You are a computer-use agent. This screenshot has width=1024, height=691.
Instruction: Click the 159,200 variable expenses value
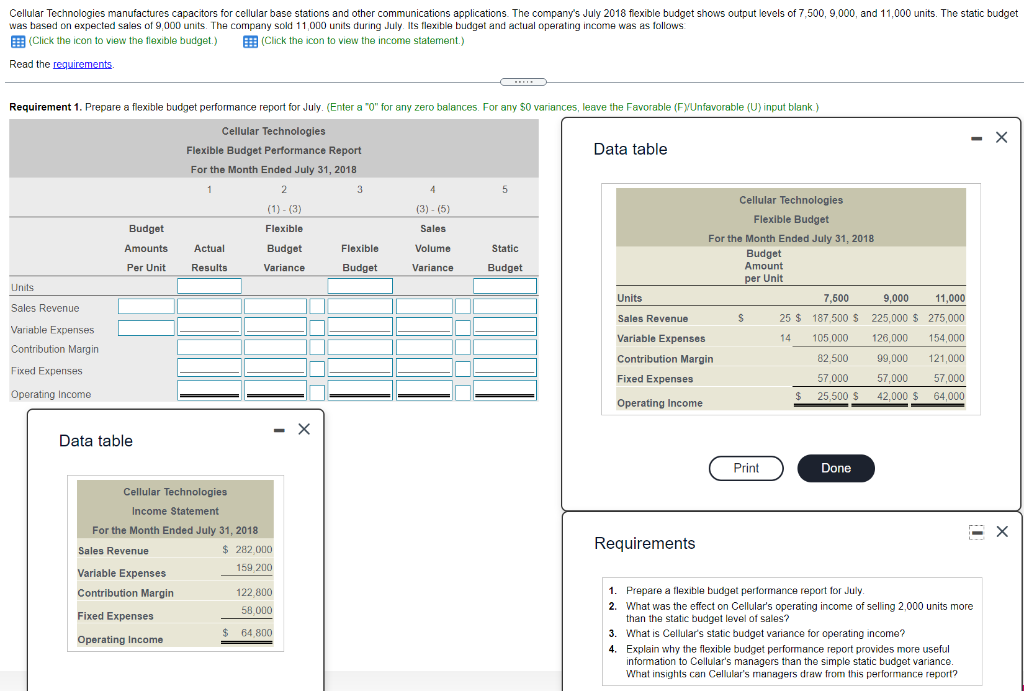click(x=254, y=568)
